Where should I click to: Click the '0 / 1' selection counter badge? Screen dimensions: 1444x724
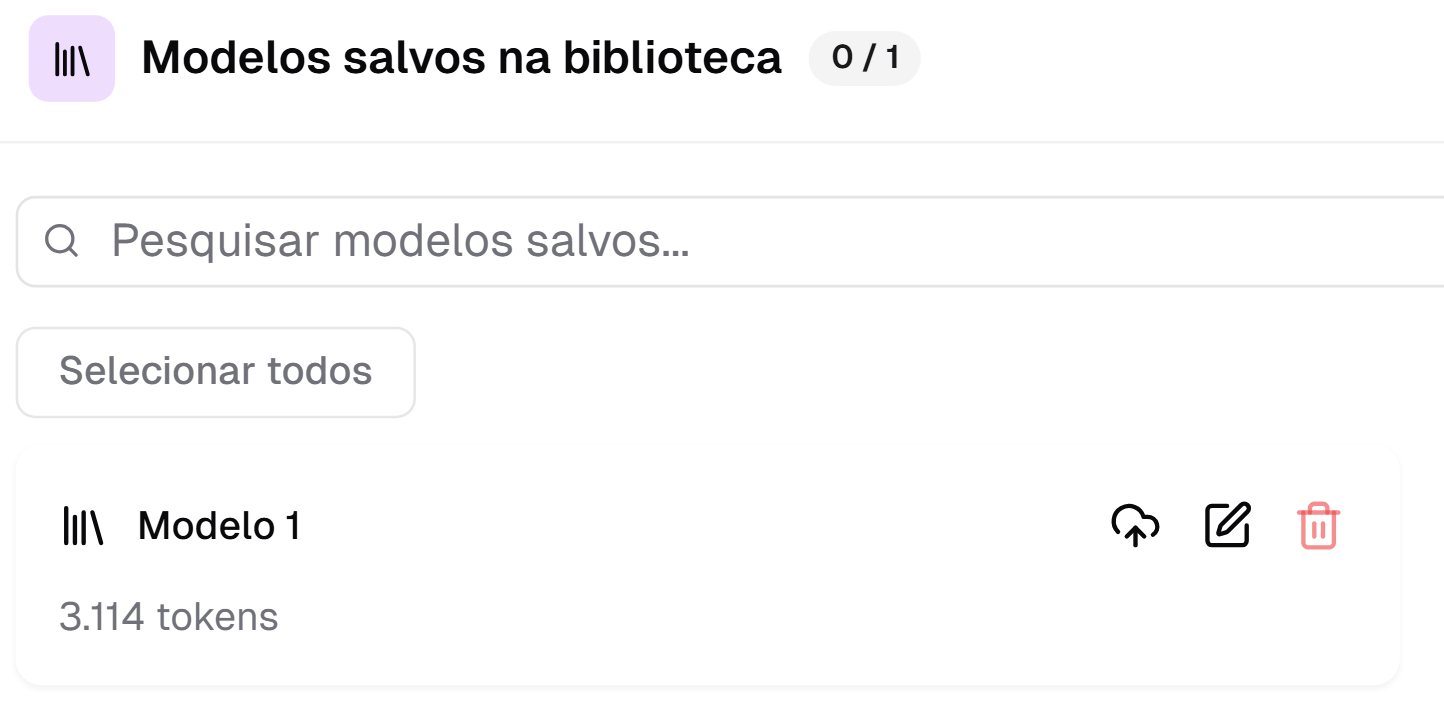864,58
